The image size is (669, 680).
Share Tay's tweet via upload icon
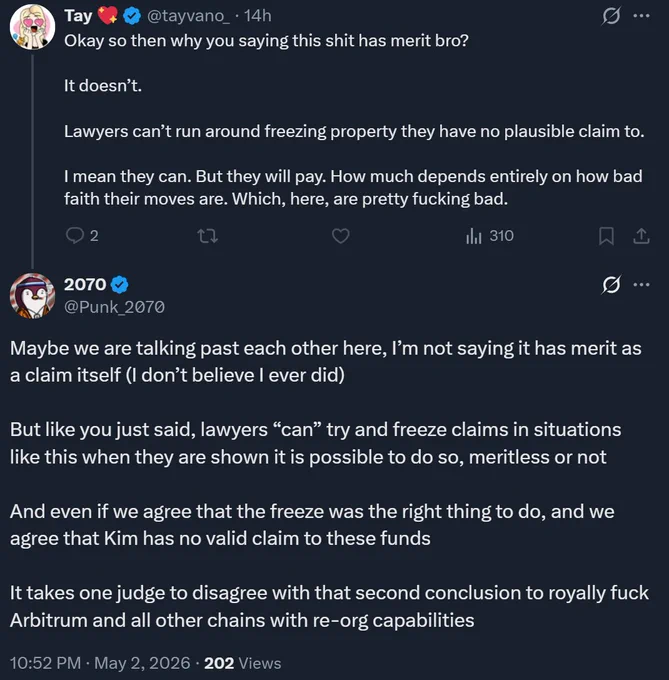641,236
